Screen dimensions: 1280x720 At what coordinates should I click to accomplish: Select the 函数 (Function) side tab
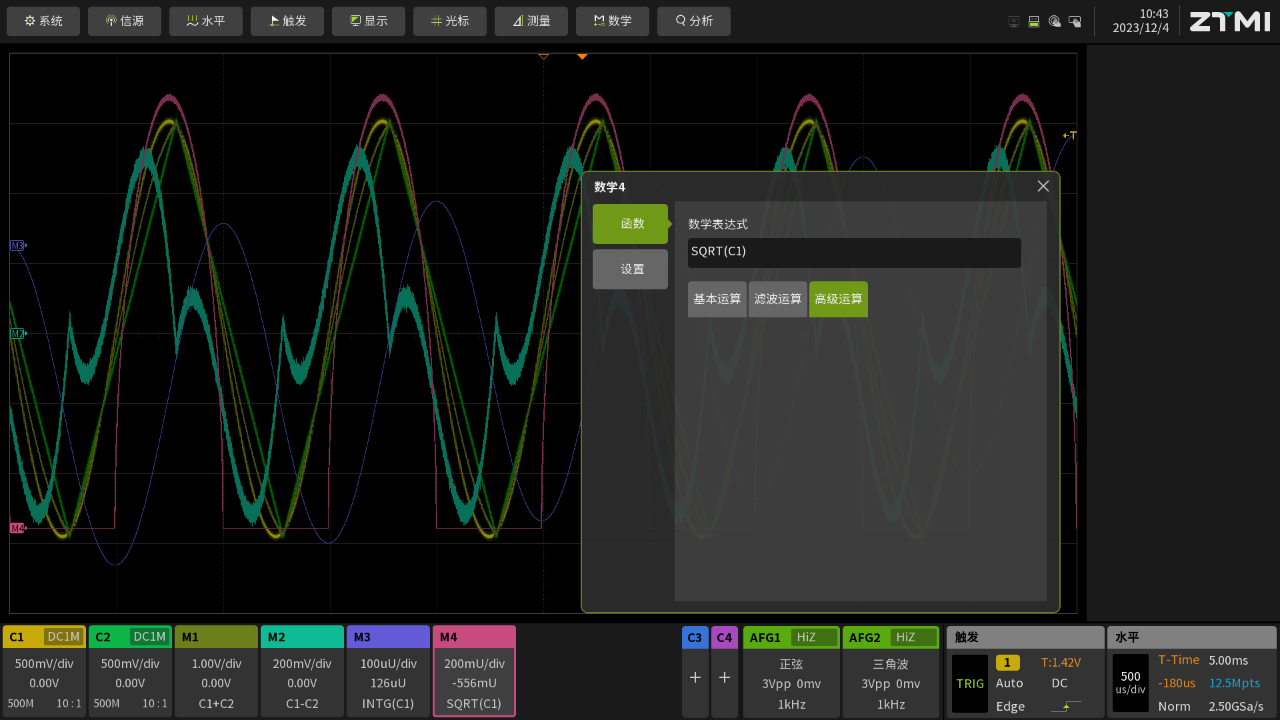(631, 224)
